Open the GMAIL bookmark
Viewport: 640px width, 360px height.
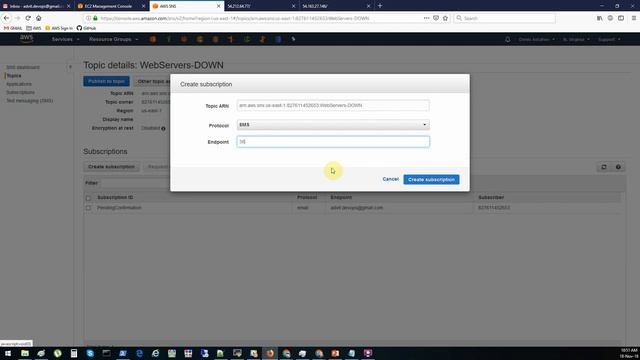pyautogui.click(x=13, y=28)
